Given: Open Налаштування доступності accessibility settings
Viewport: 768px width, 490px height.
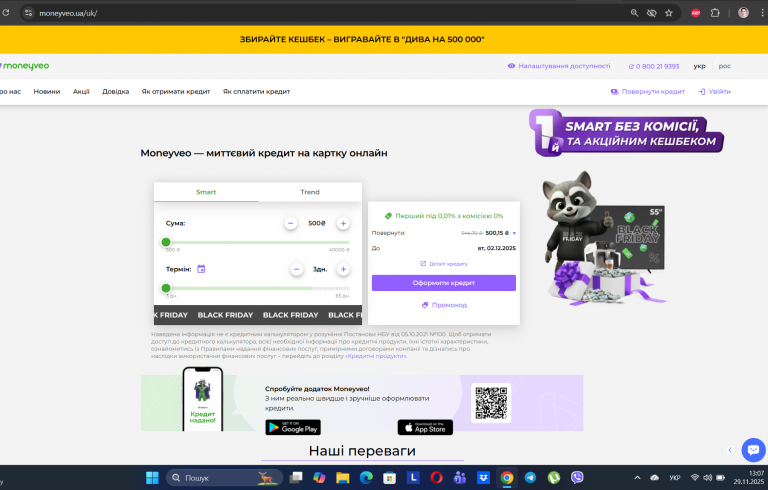Looking at the screenshot, I should click(x=559, y=66).
